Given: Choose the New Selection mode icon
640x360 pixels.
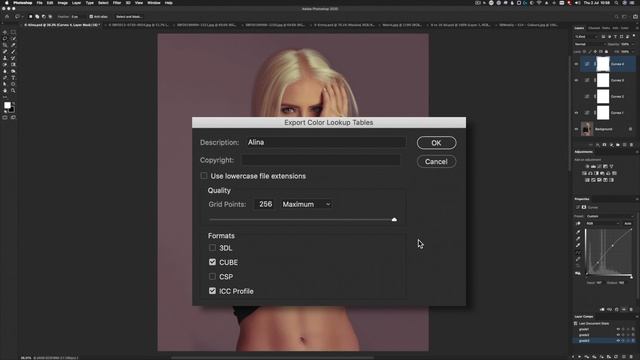Looking at the screenshot, I should point(30,17).
